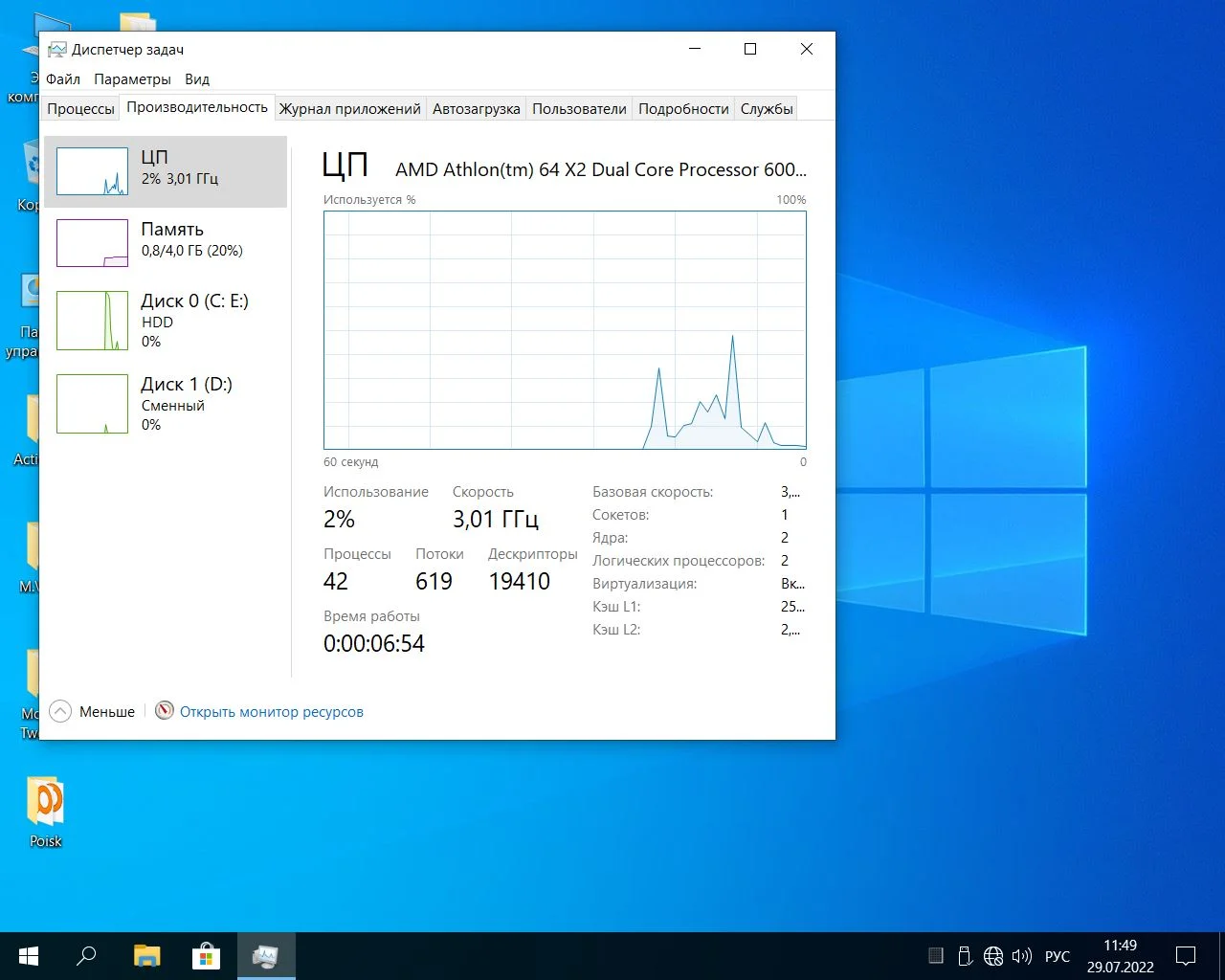
Task: Open the Открыть монитор ресурсов link
Action: 271,712
